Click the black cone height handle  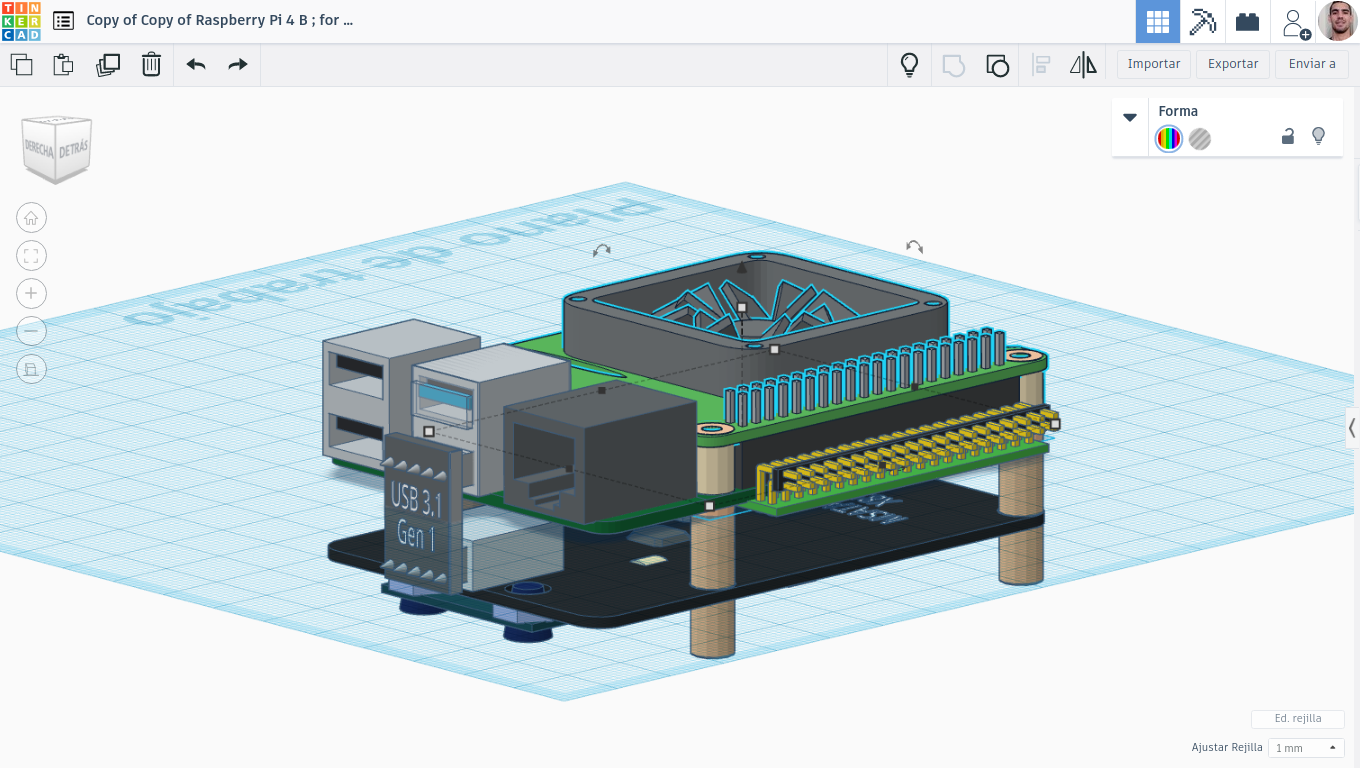tap(741, 268)
